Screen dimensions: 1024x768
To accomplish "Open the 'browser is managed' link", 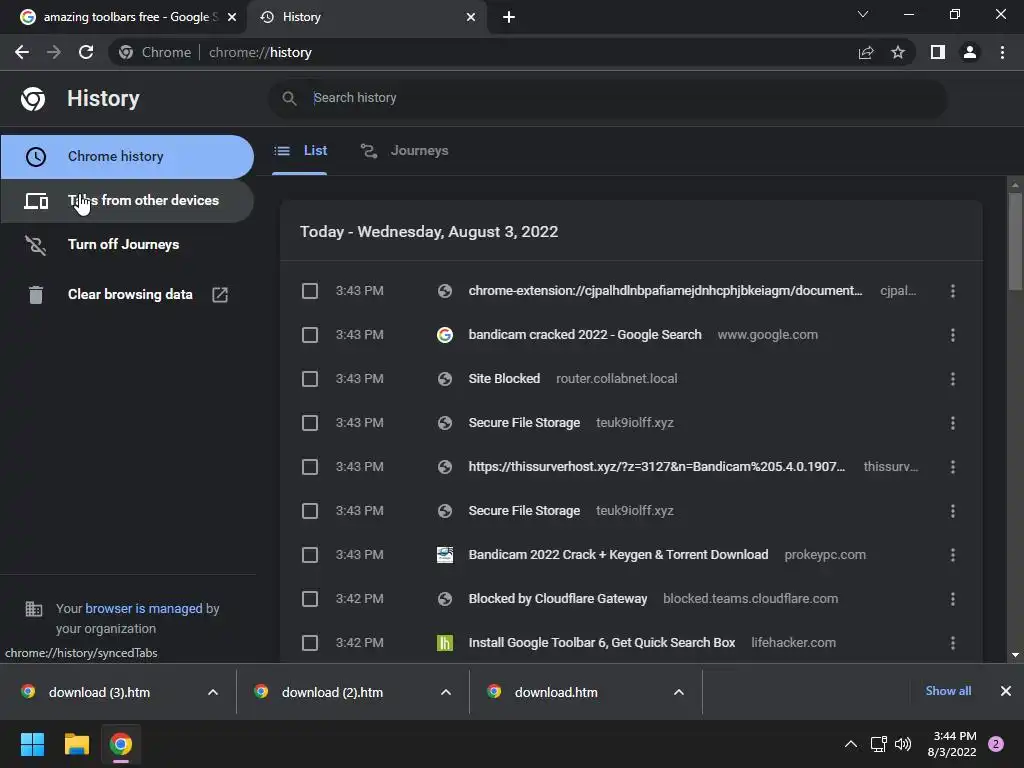I will 144,608.
